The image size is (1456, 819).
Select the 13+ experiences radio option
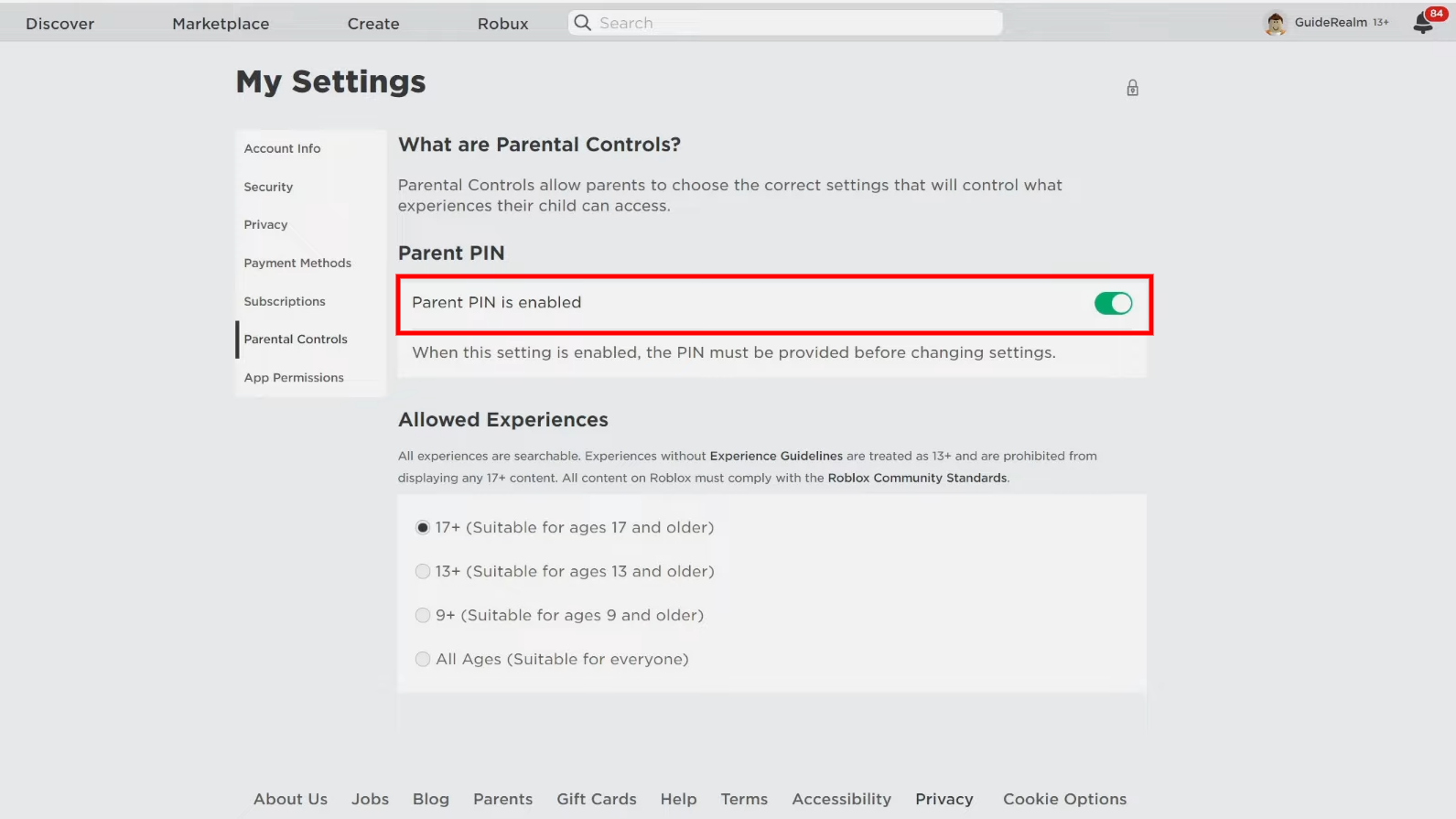(x=423, y=571)
